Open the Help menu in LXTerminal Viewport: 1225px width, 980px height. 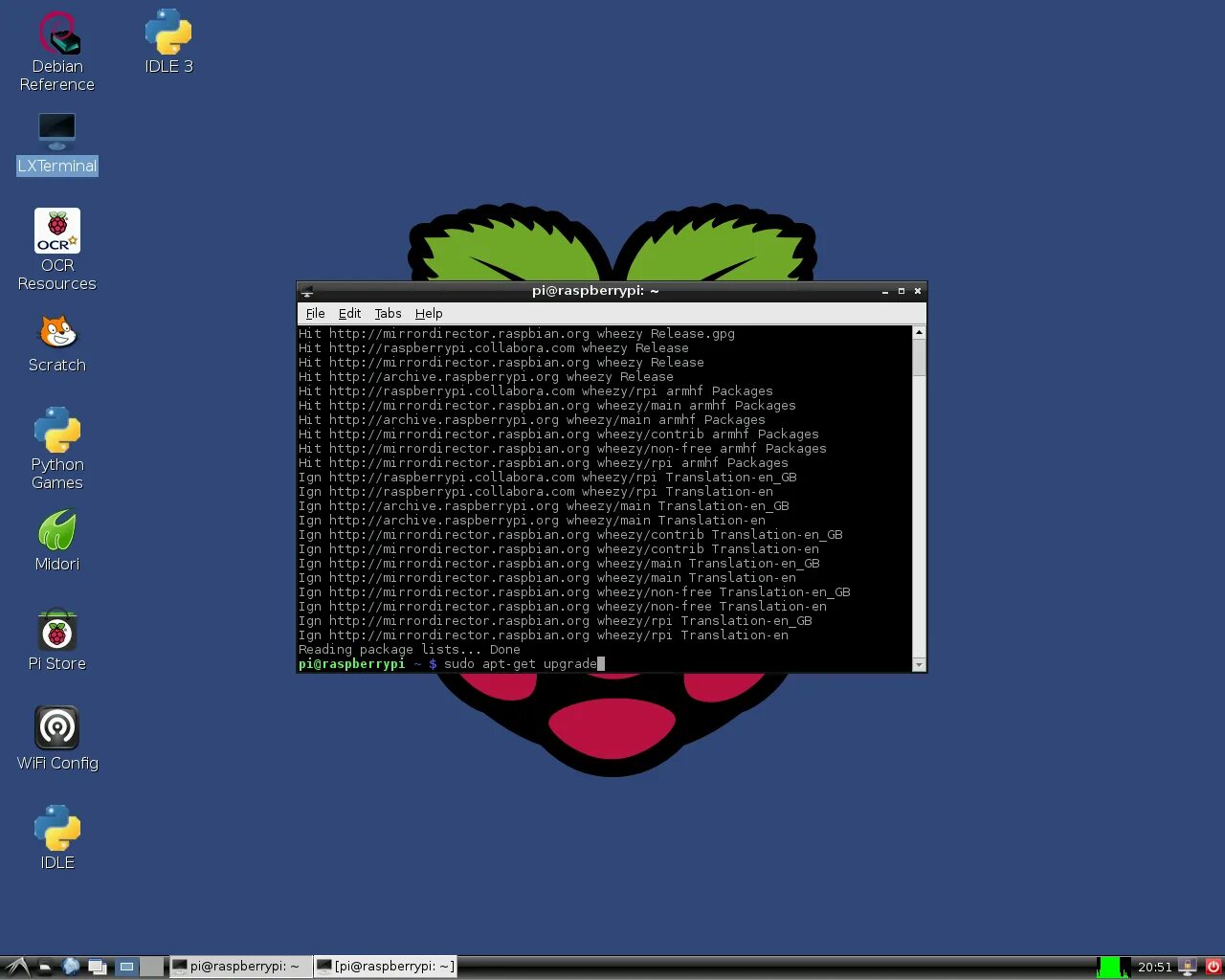429,313
